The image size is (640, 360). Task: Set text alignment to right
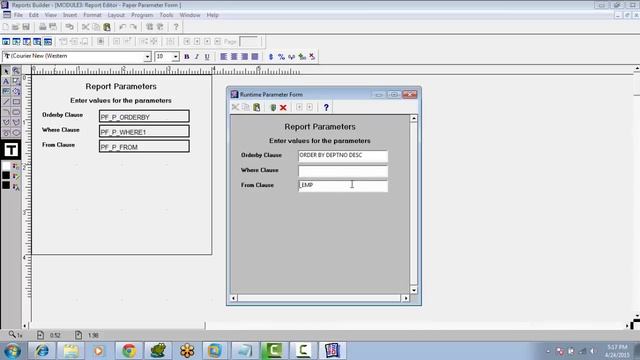[x=244, y=57]
